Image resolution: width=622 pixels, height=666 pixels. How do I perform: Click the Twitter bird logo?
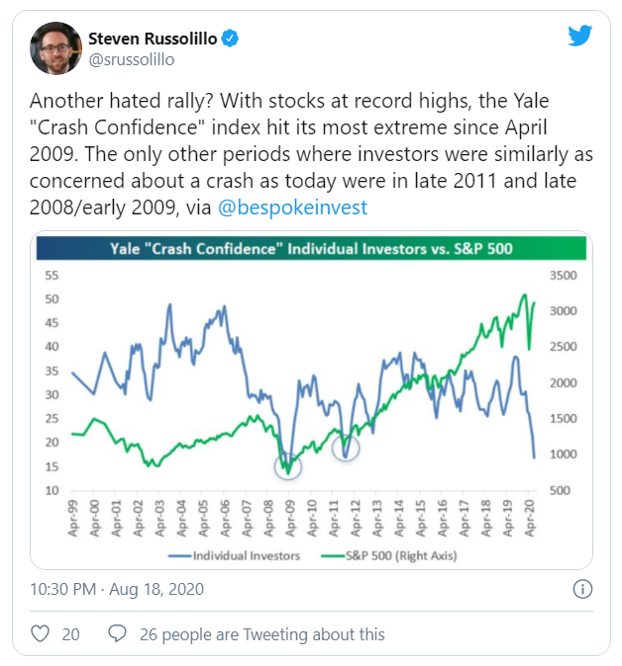tap(581, 37)
